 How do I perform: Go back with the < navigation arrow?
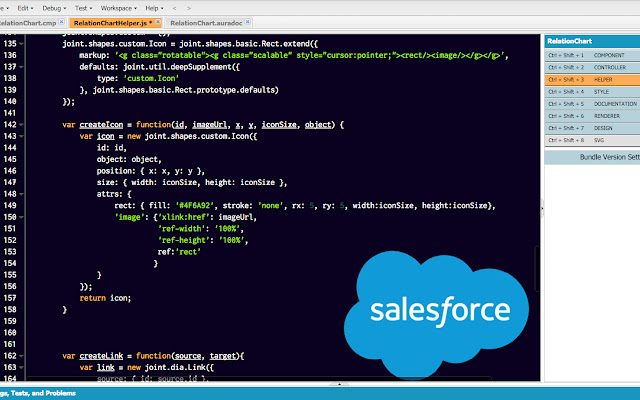point(174,8)
